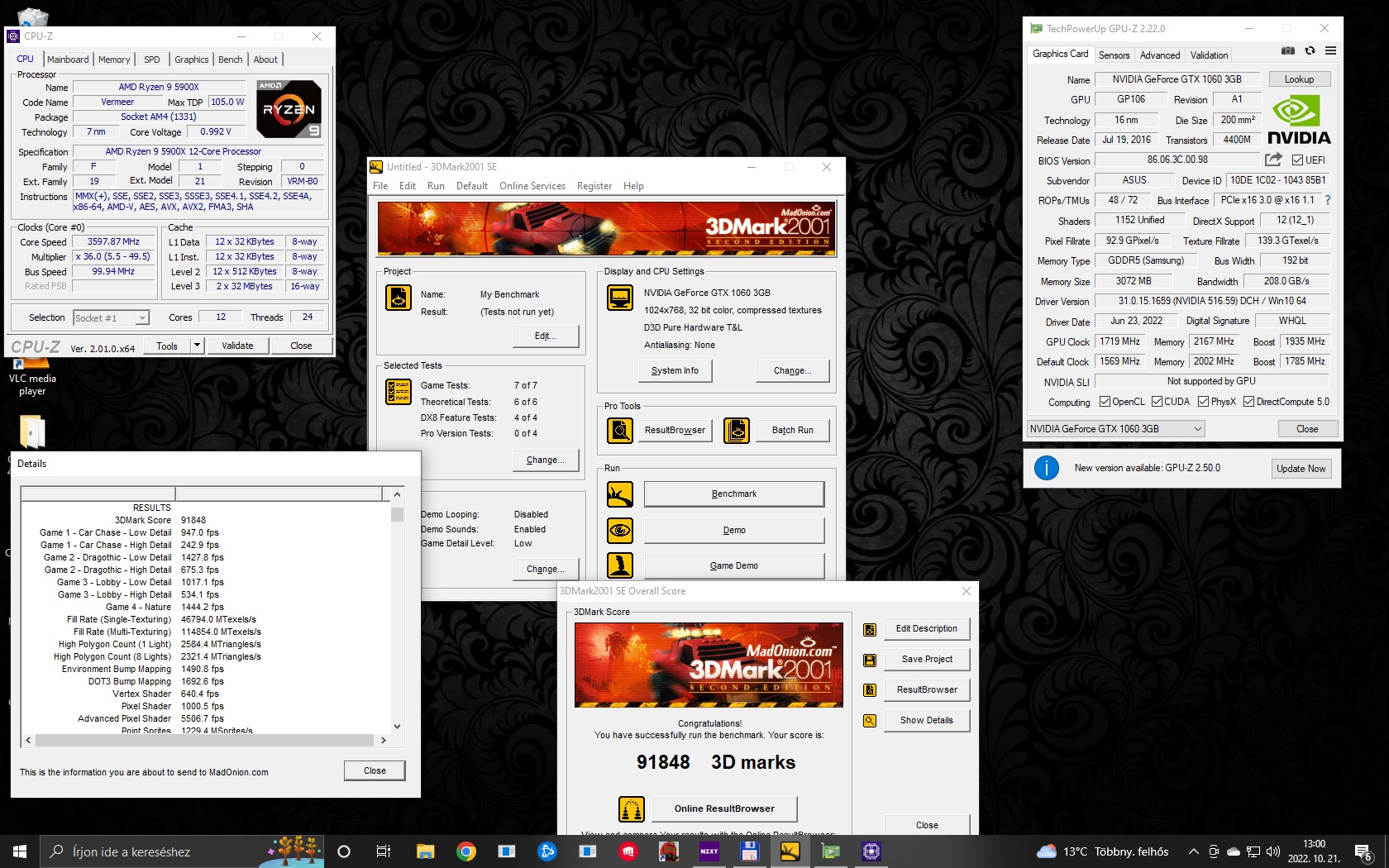1389x868 pixels.
Task: Click the Edit... button in Project section
Action: coord(546,336)
